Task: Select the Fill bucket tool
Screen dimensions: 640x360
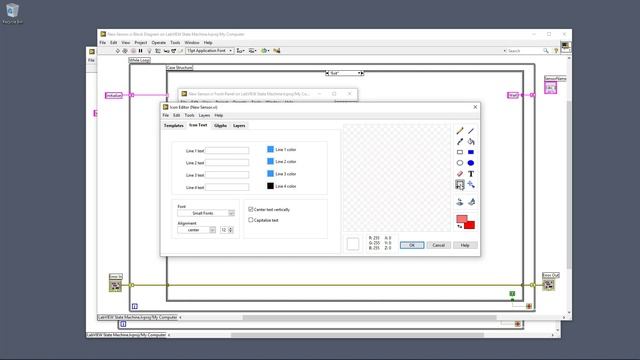Action: [x=471, y=142]
